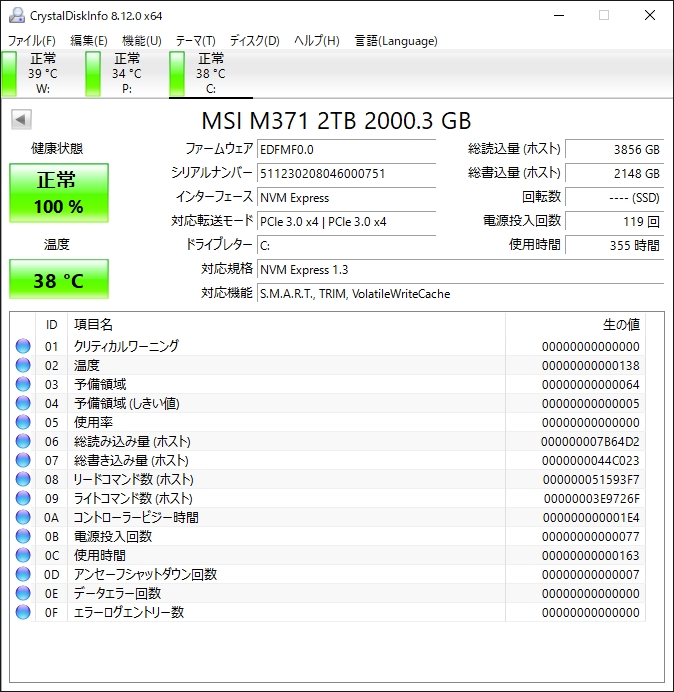Click status orb for 0E データエラー回数
The height and width of the screenshot is (692, 674).
[23, 593]
